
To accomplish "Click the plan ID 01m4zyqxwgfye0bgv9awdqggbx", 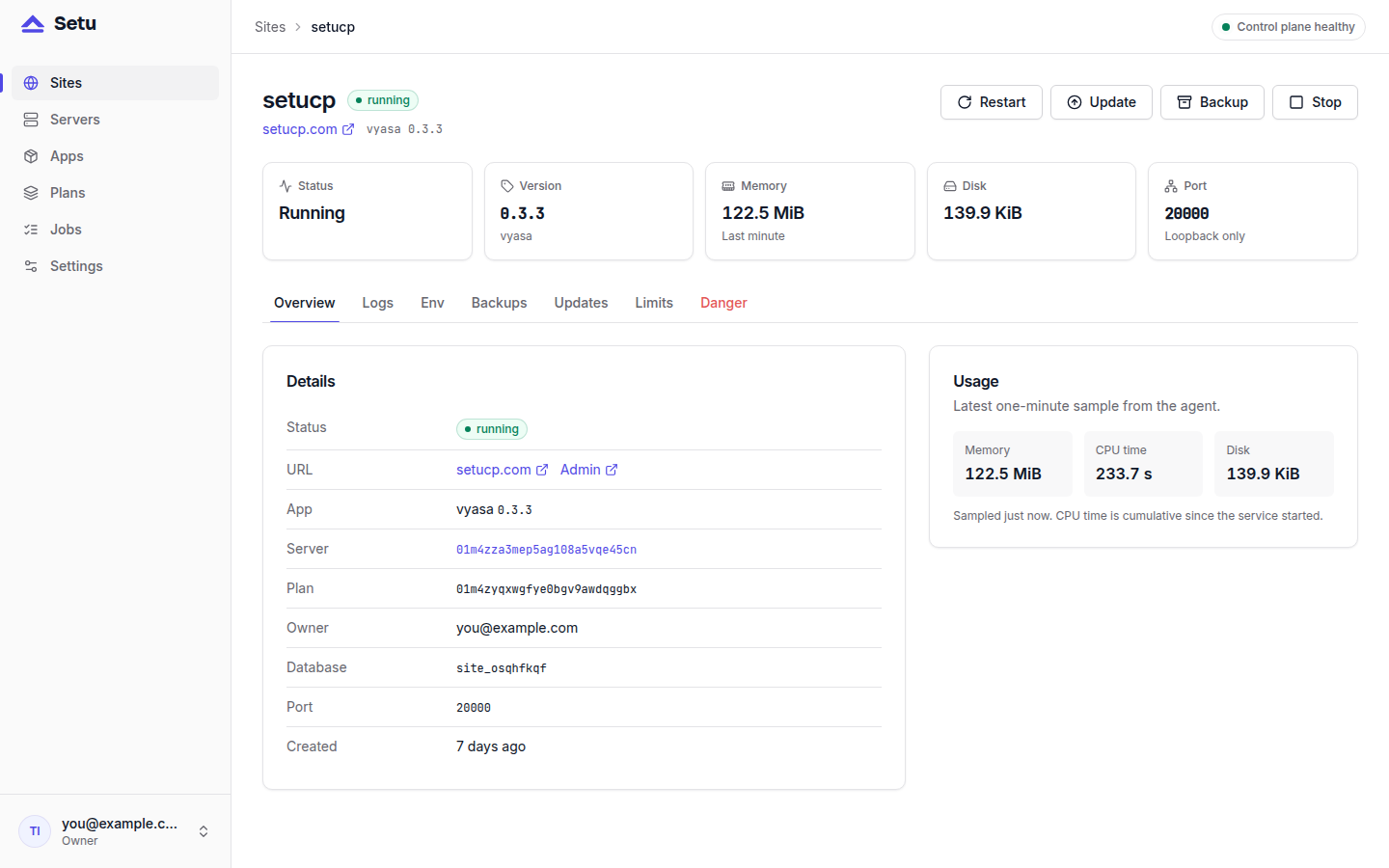I will (546, 589).
